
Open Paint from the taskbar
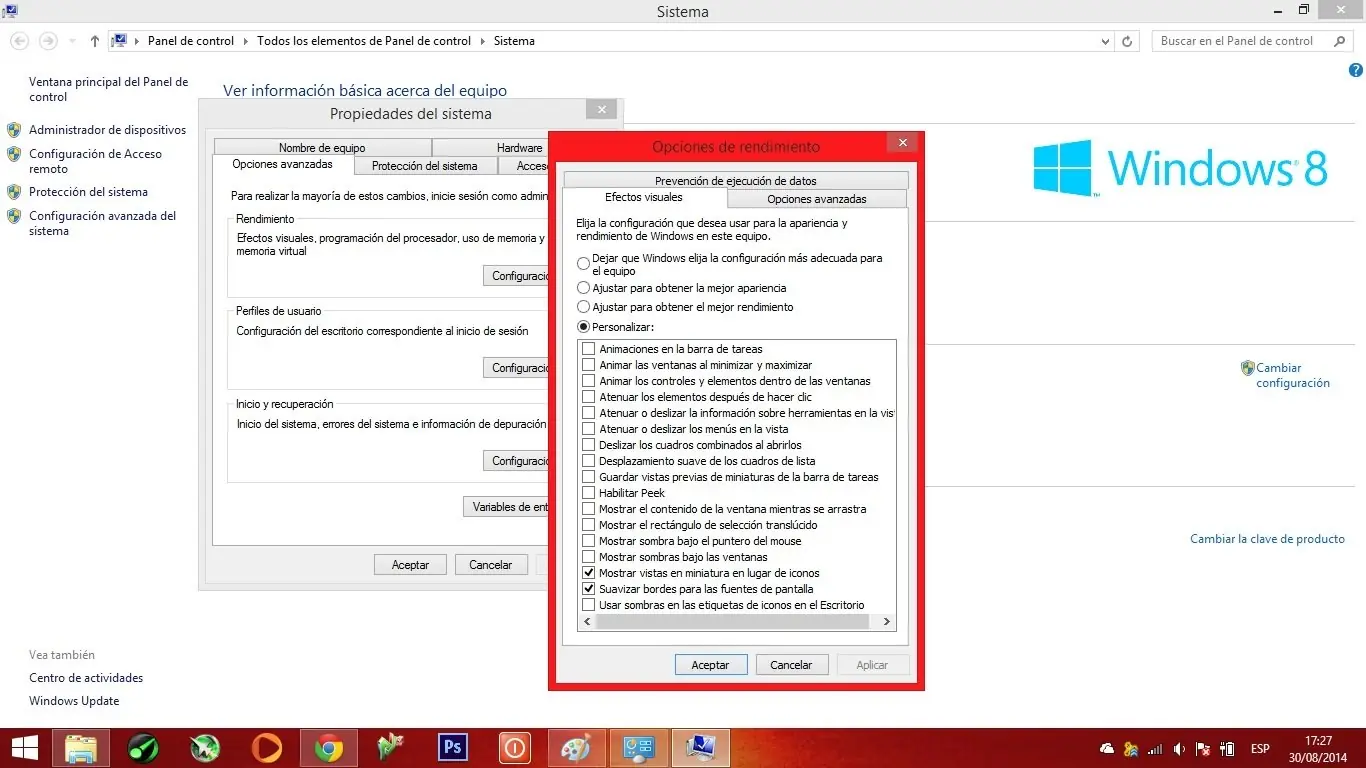pos(576,748)
